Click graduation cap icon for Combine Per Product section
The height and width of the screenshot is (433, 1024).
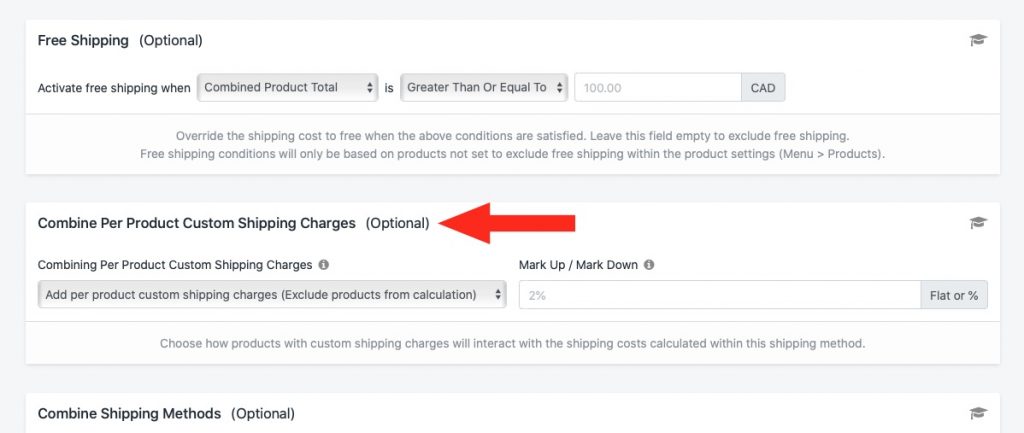[978, 223]
